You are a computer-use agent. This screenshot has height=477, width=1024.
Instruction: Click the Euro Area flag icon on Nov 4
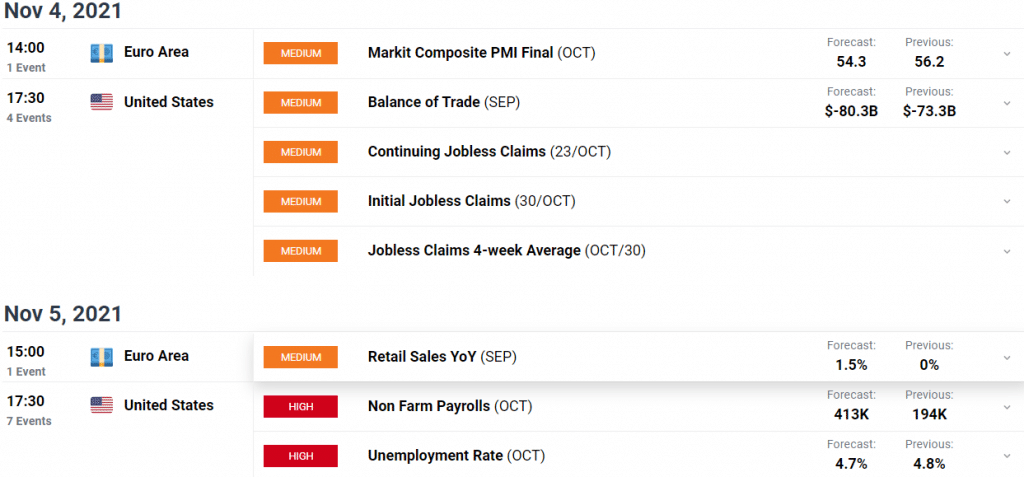[x=101, y=53]
